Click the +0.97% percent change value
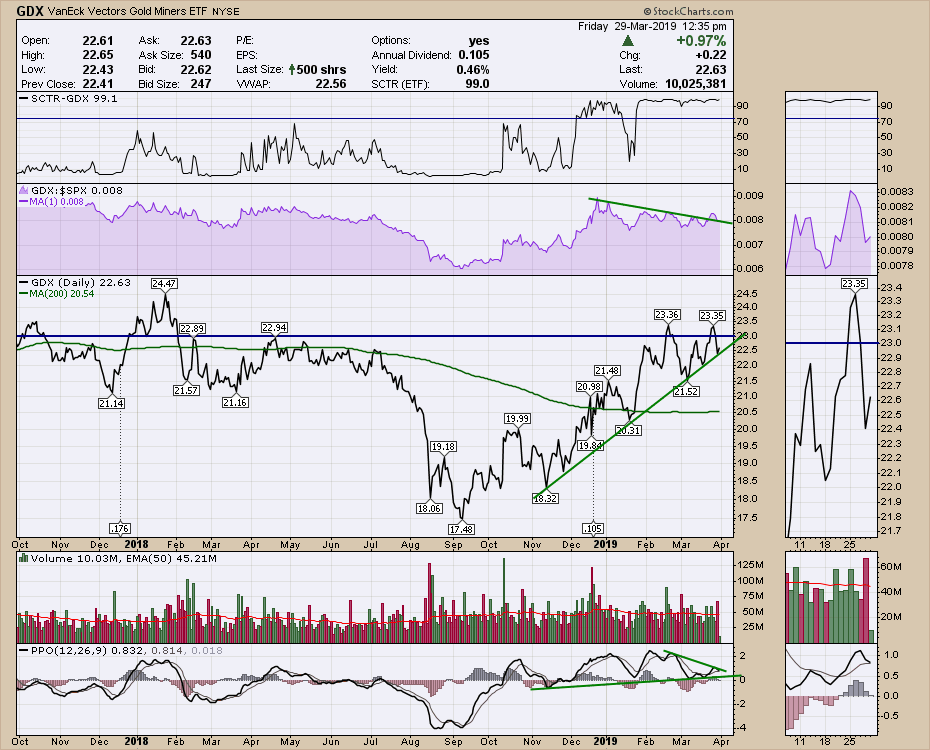The image size is (930, 750). click(x=701, y=40)
